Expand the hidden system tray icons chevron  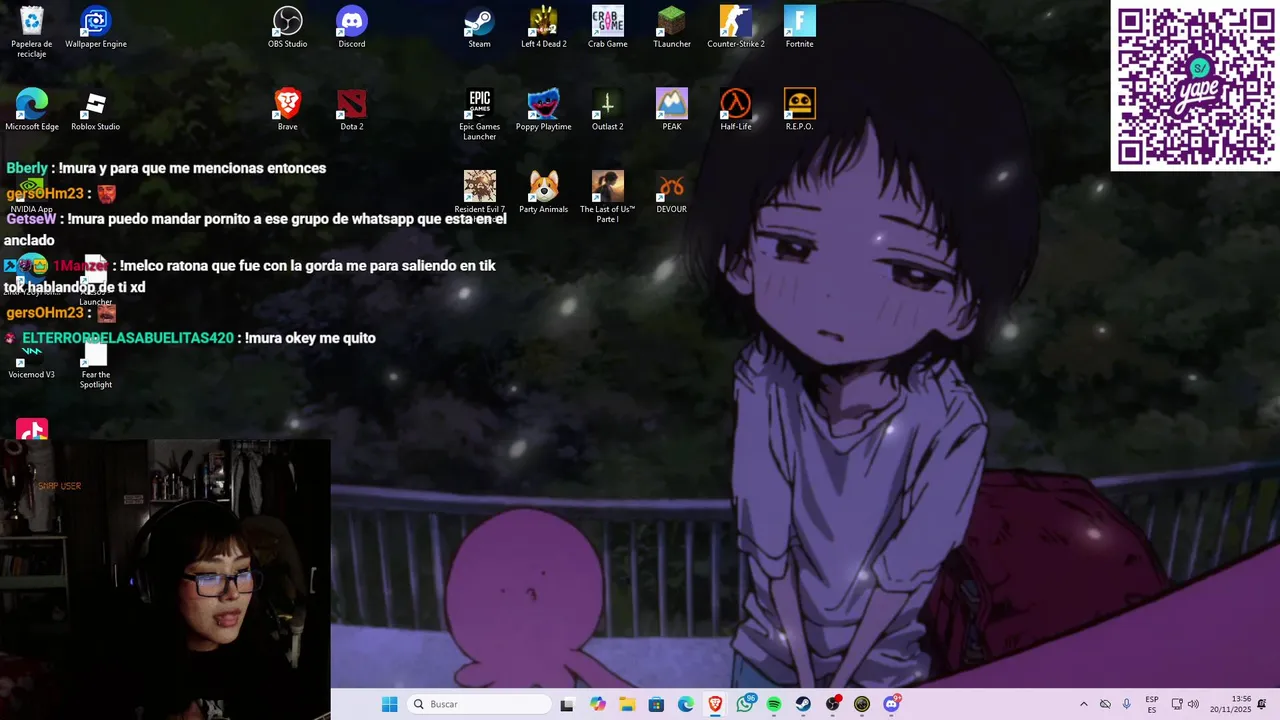pyautogui.click(x=1083, y=704)
